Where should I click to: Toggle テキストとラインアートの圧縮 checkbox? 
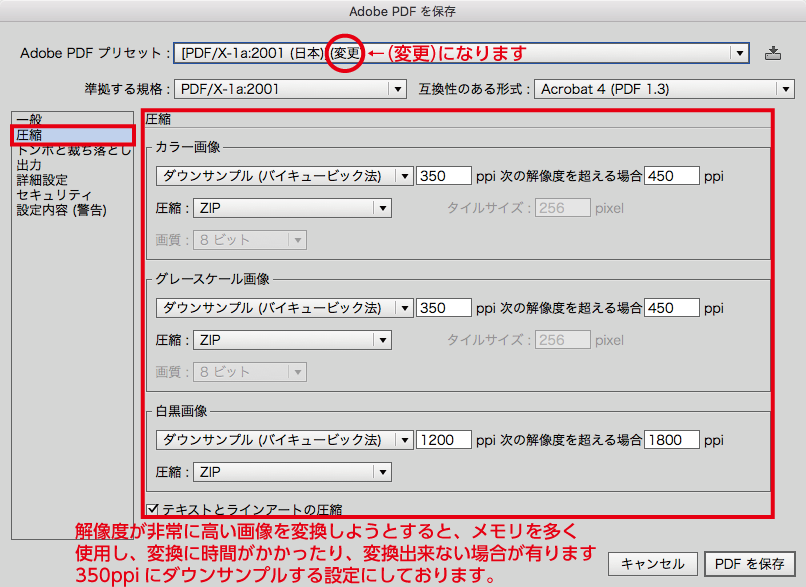(x=152, y=509)
